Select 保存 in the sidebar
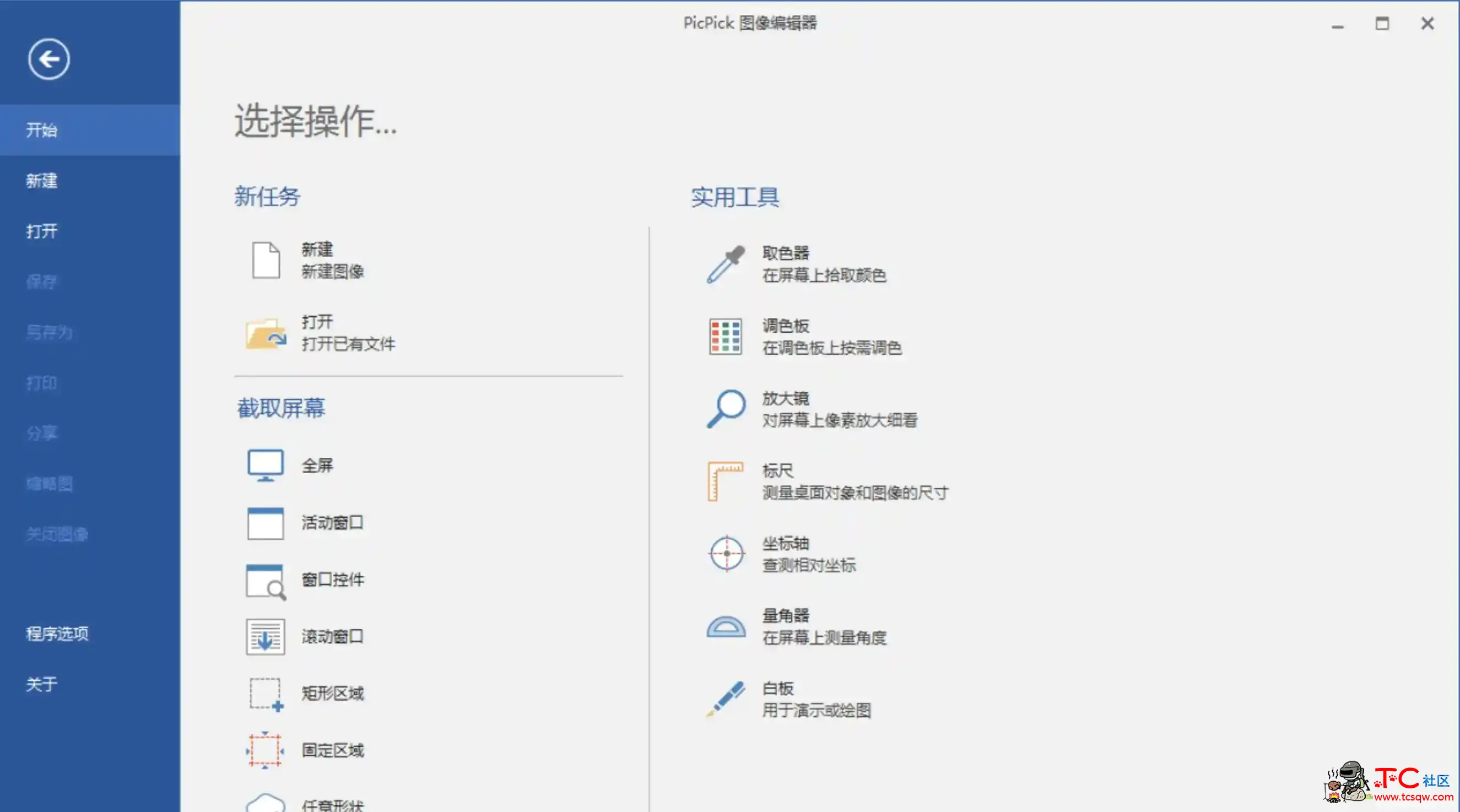 pos(90,282)
